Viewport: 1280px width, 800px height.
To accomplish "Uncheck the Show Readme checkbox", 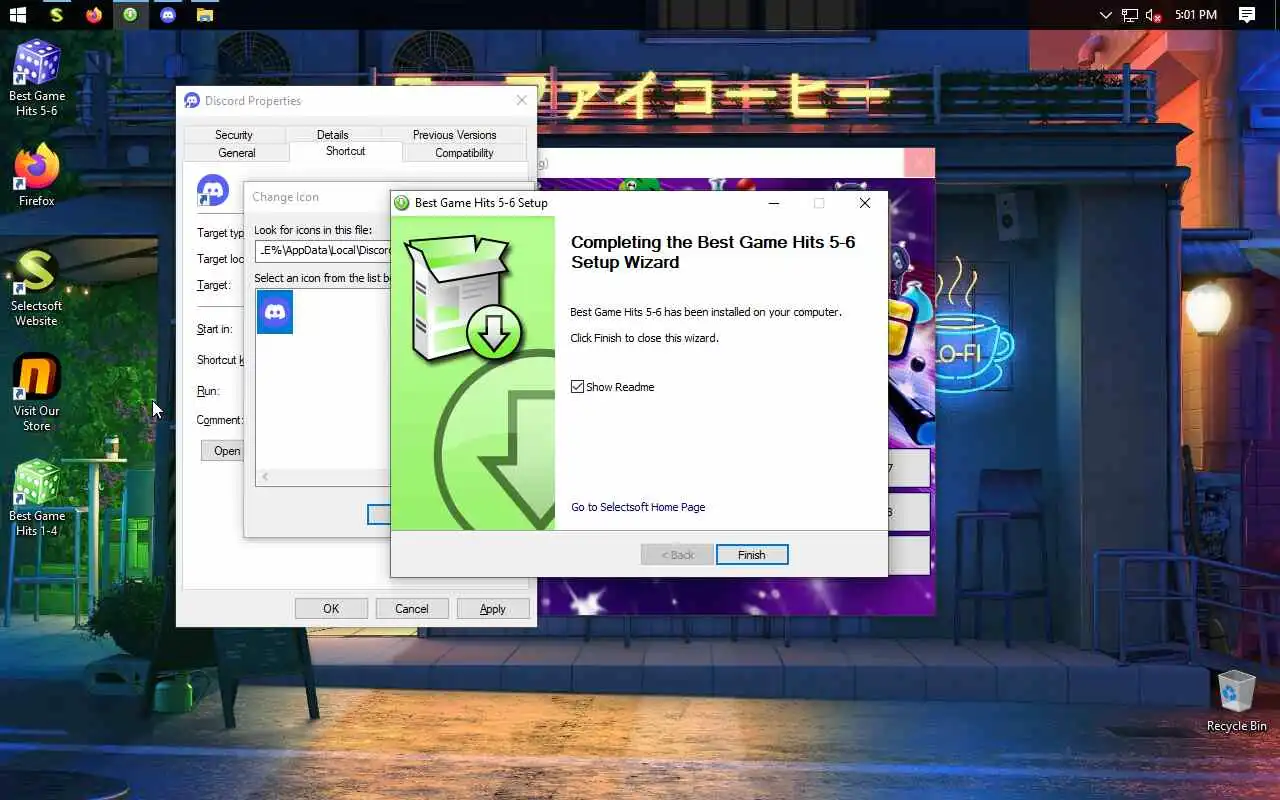I will [x=577, y=387].
